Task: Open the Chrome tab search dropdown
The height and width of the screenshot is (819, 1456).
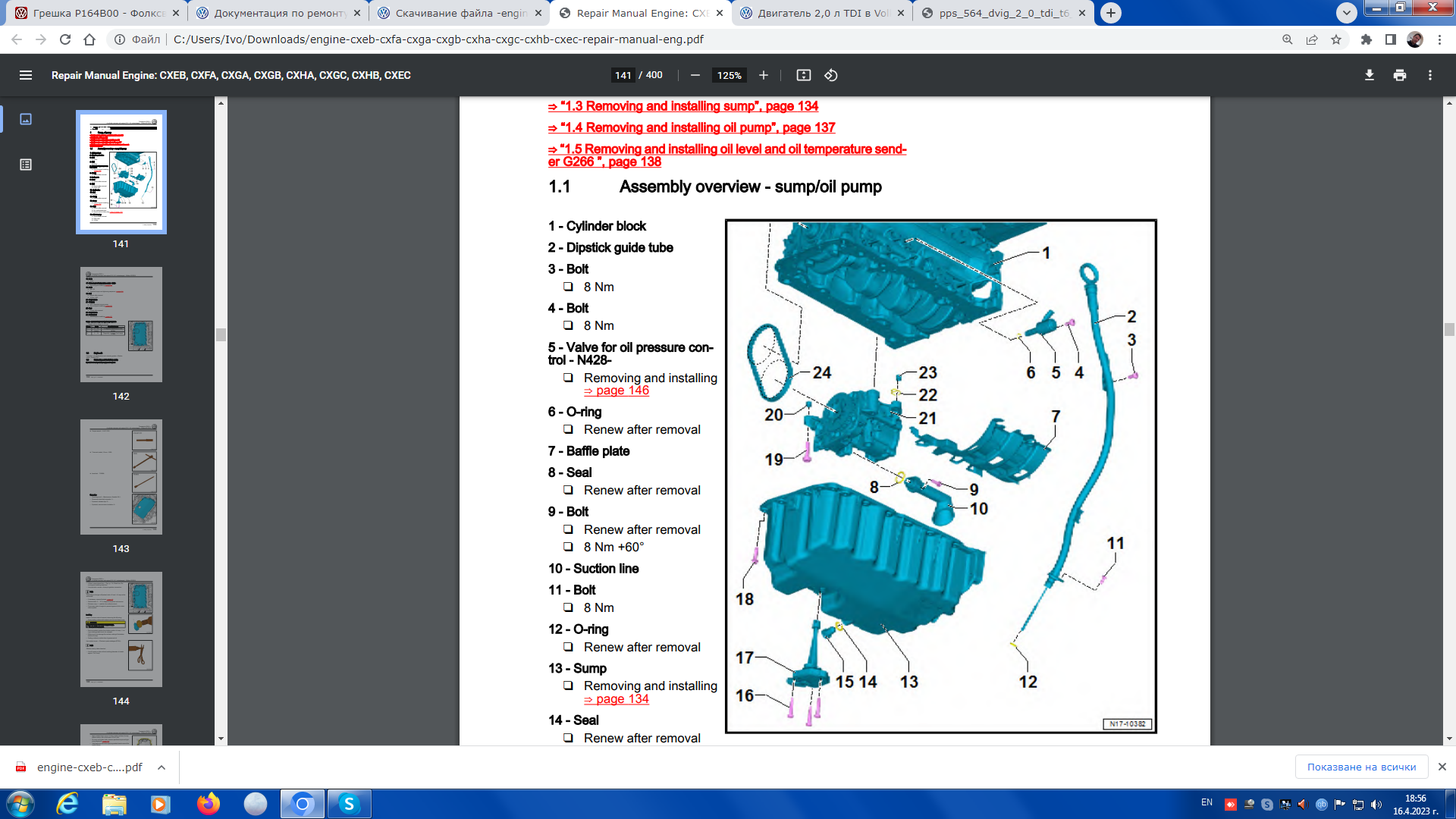Action: pos(1346,13)
